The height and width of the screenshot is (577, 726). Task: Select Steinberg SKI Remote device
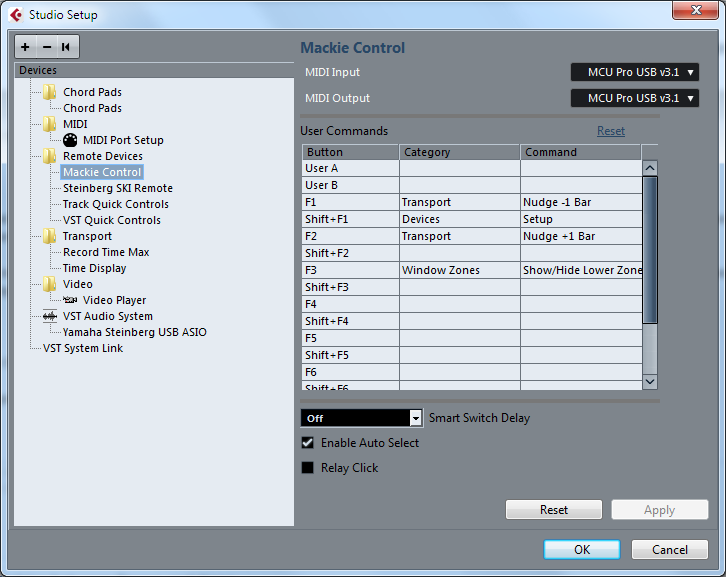coord(118,188)
